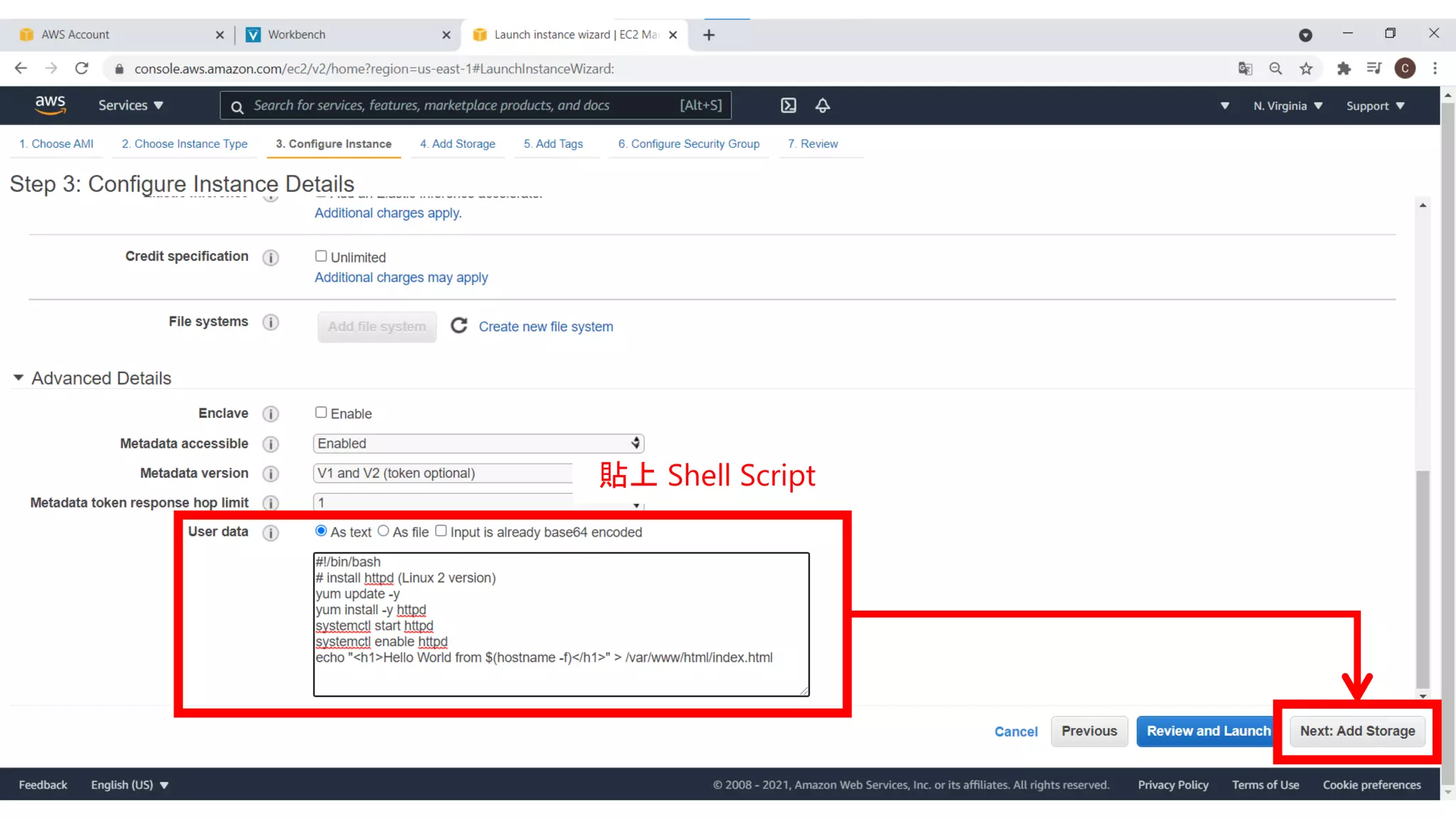Click info icon next to User data

270,532
